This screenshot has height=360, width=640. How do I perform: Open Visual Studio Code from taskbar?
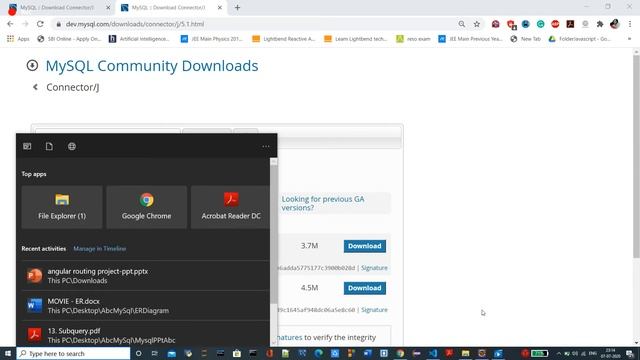pyautogui.click(x=433, y=353)
